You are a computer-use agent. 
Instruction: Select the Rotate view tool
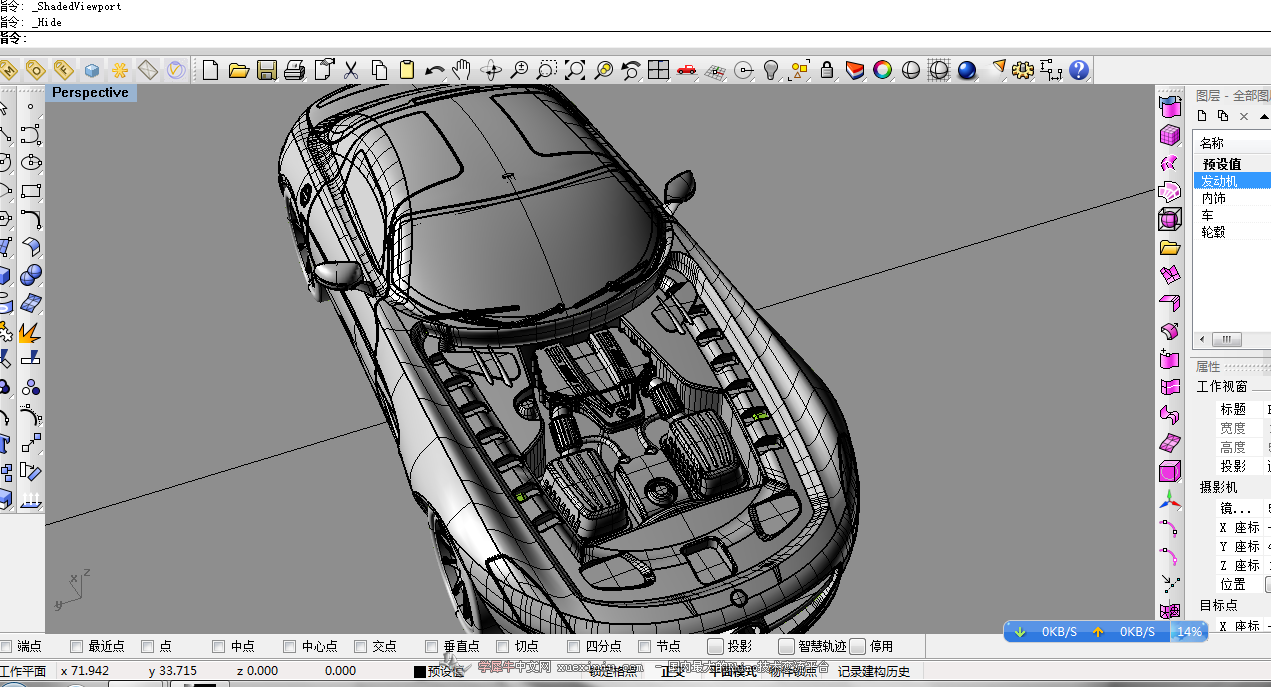click(x=490, y=70)
